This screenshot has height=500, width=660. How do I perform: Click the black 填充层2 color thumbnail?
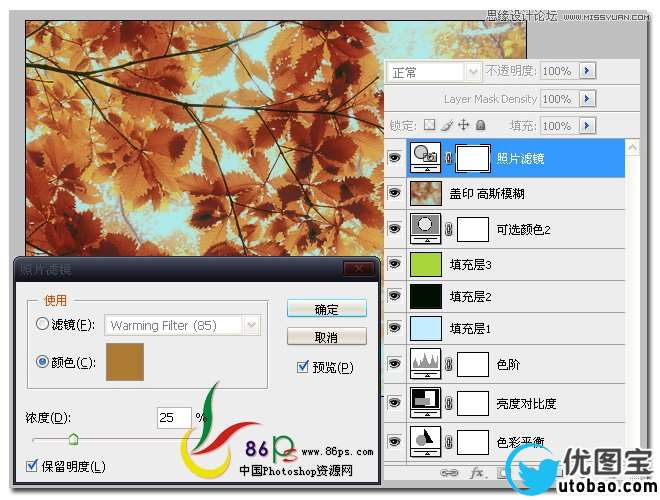(x=426, y=296)
